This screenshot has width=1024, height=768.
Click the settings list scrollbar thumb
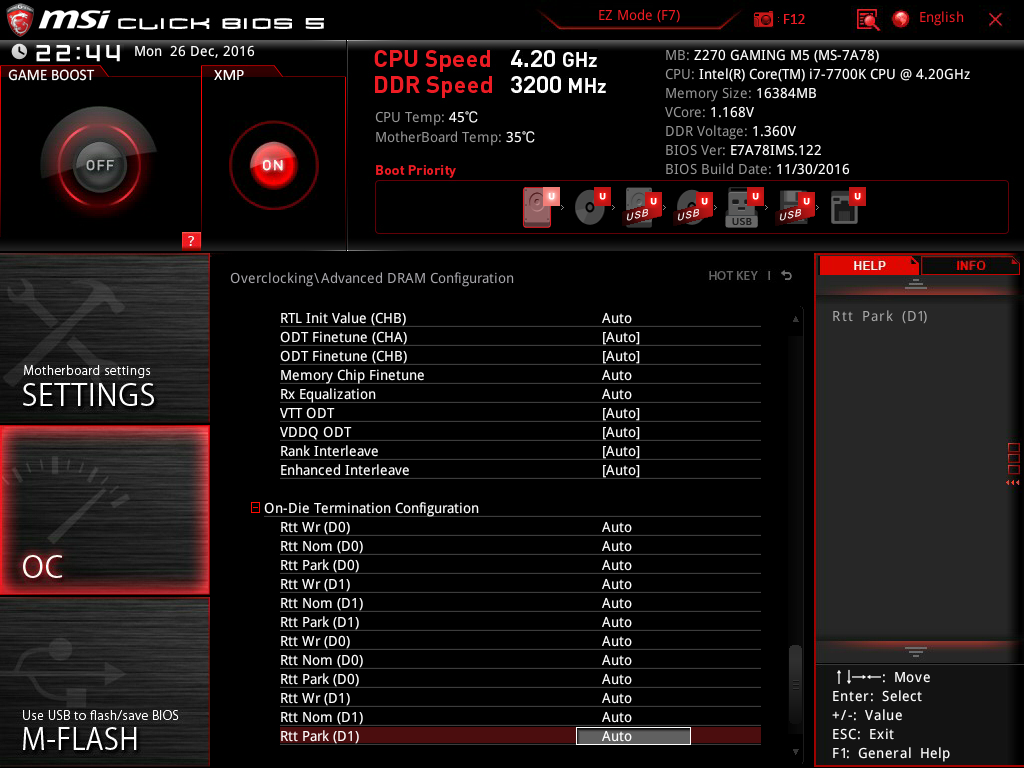click(795, 684)
